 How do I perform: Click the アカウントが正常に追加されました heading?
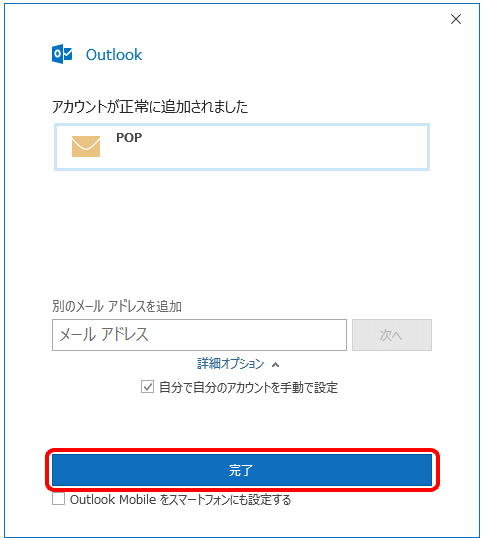150,107
